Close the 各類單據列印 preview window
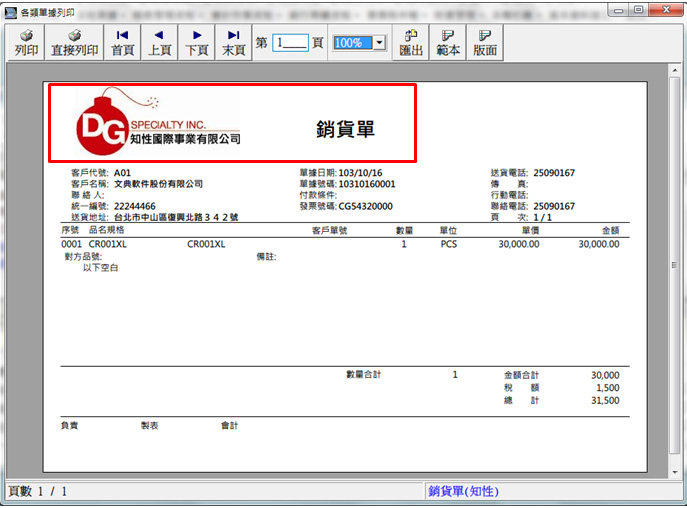The image size is (687, 508). (x=665, y=10)
